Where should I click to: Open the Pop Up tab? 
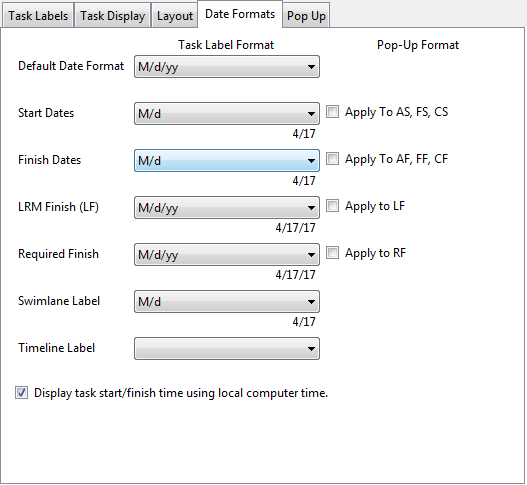pyautogui.click(x=306, y=16)
